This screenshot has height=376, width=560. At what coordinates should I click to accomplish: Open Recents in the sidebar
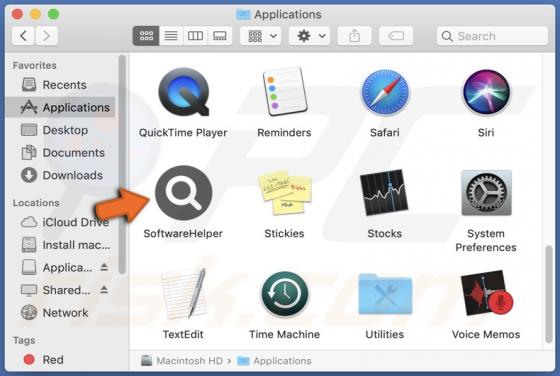(60, 85)
